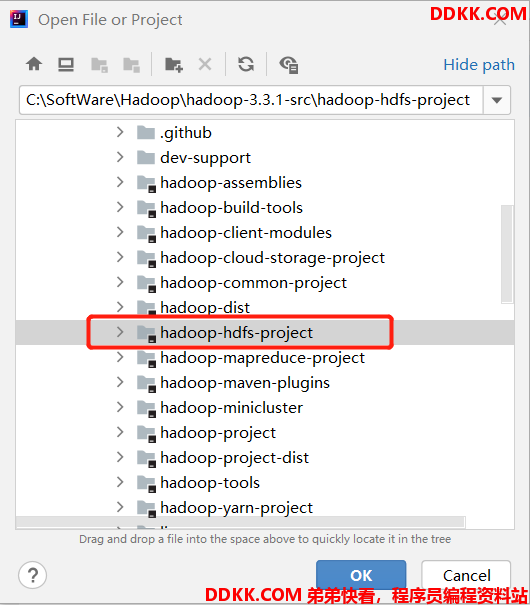Toggle show hidden files and directories icon
Image resolution: width=530 pixels, height=605 pixels.
click(x=289, y=65)
